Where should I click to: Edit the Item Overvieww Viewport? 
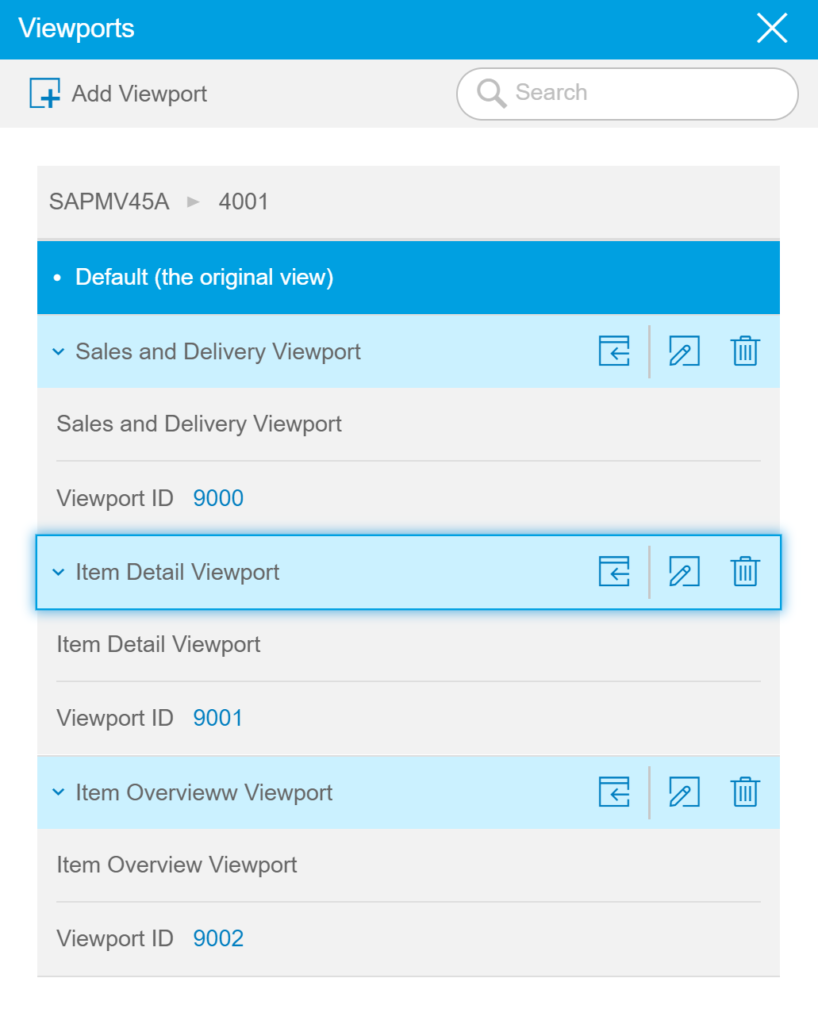click(x=684, y=792)
